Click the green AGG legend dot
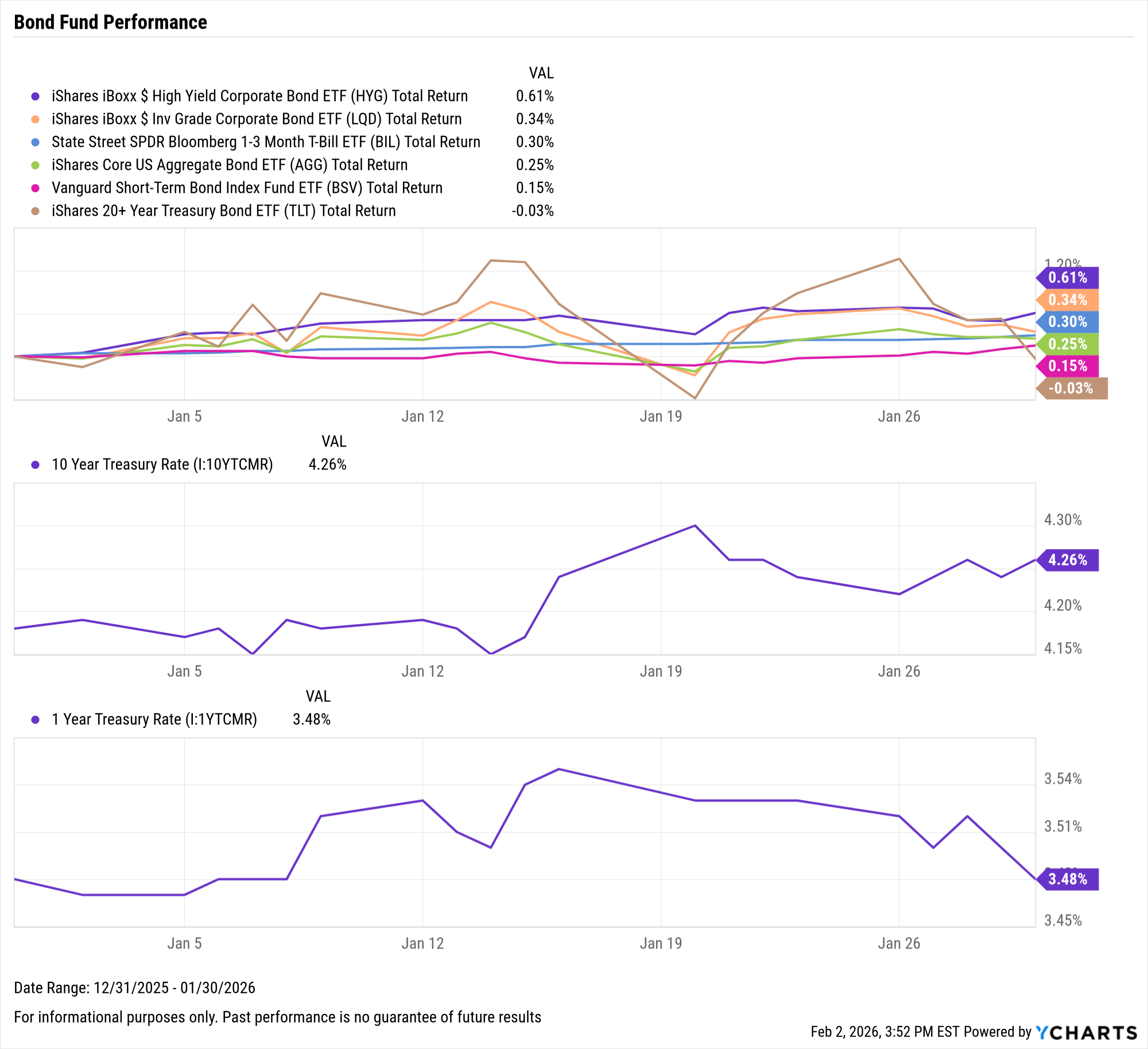 pyautogui.click(x=36, y=165)
